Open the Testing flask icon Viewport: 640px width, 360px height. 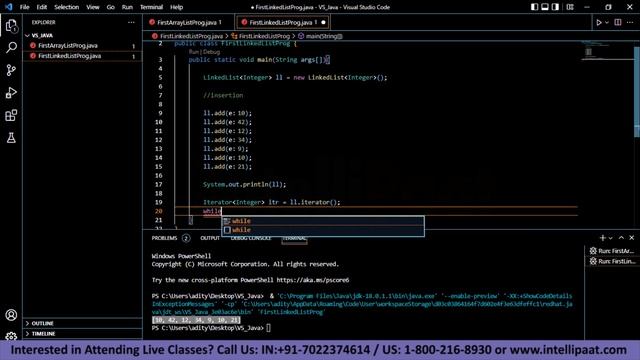coord(11,138)
